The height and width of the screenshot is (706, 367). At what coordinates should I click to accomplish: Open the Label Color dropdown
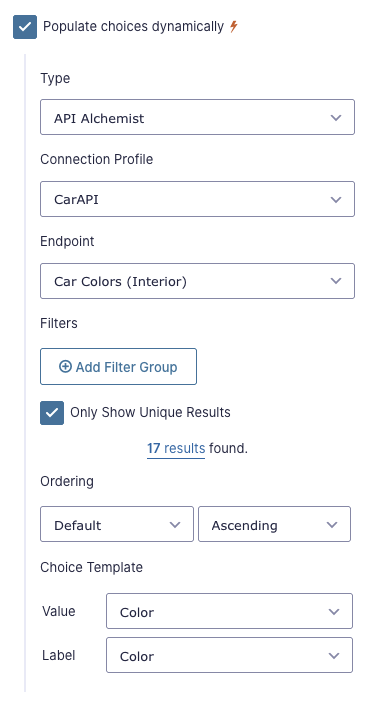tap(229, 655)
